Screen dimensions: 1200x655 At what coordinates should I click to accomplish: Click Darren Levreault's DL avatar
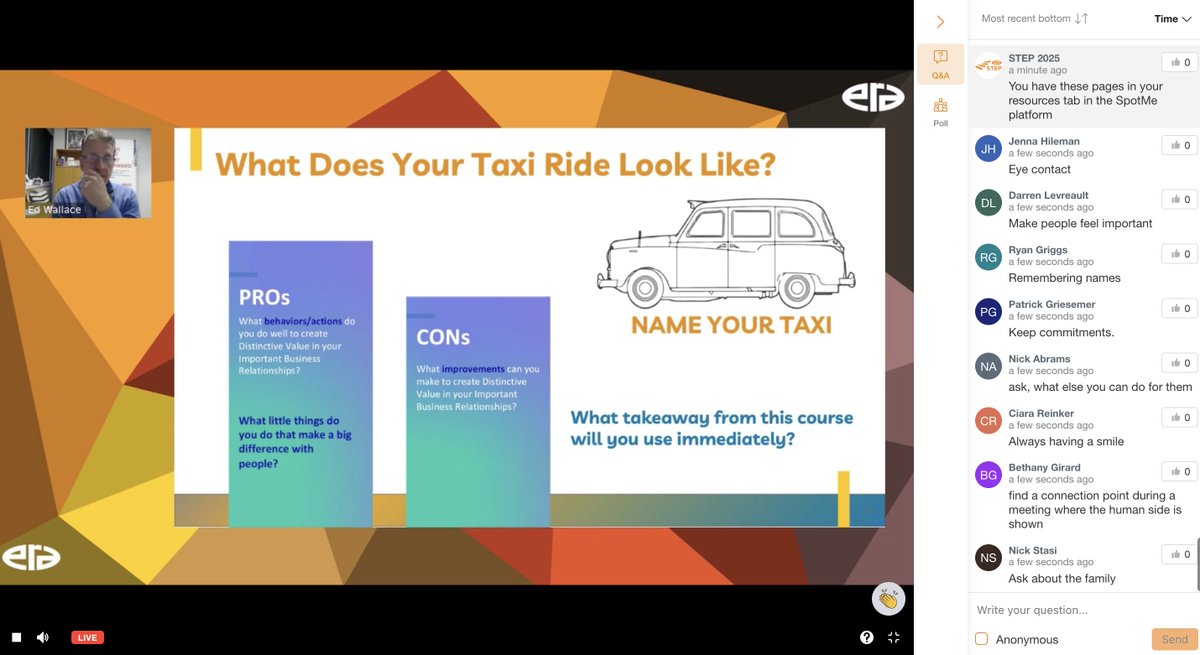click(x=988, y=203)
